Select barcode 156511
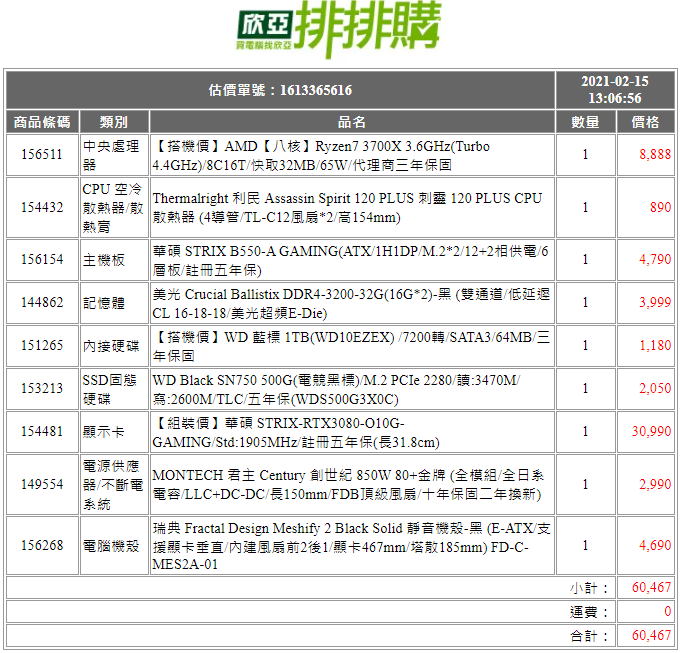 click(42, 155)
